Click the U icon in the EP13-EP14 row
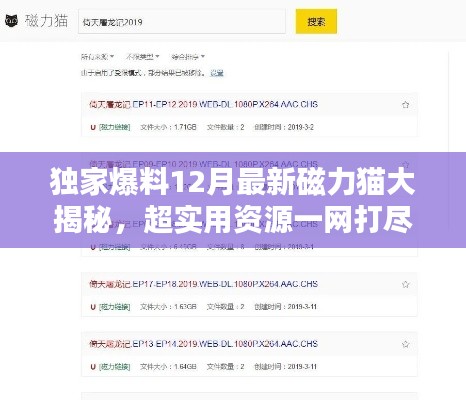Viewport: 466px width, 400px height. [93, 367]
